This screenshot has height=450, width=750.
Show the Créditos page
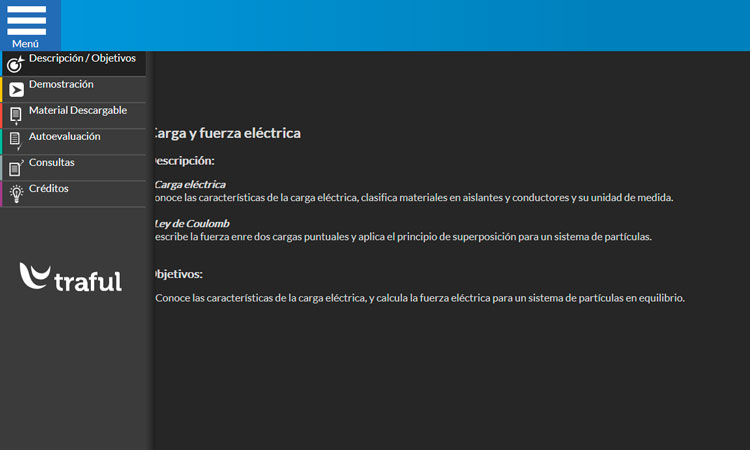click(49, 189)
